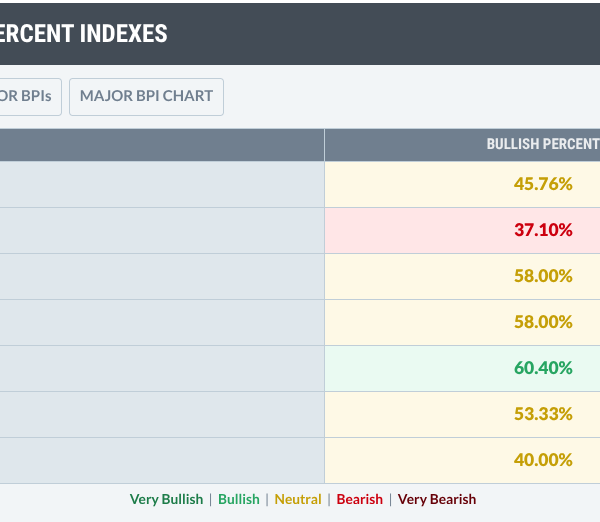Click the Very Bullish legend label

(x=166, y=499)
